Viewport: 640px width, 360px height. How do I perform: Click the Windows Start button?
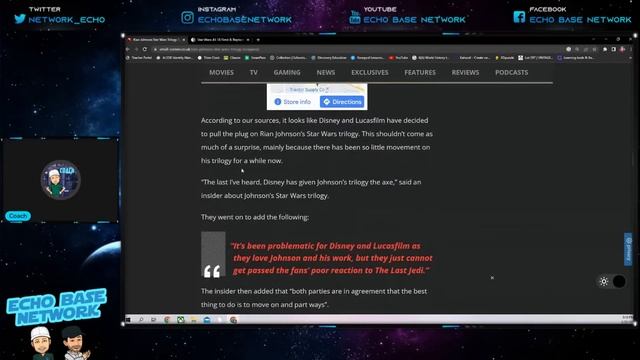point(128,320)
